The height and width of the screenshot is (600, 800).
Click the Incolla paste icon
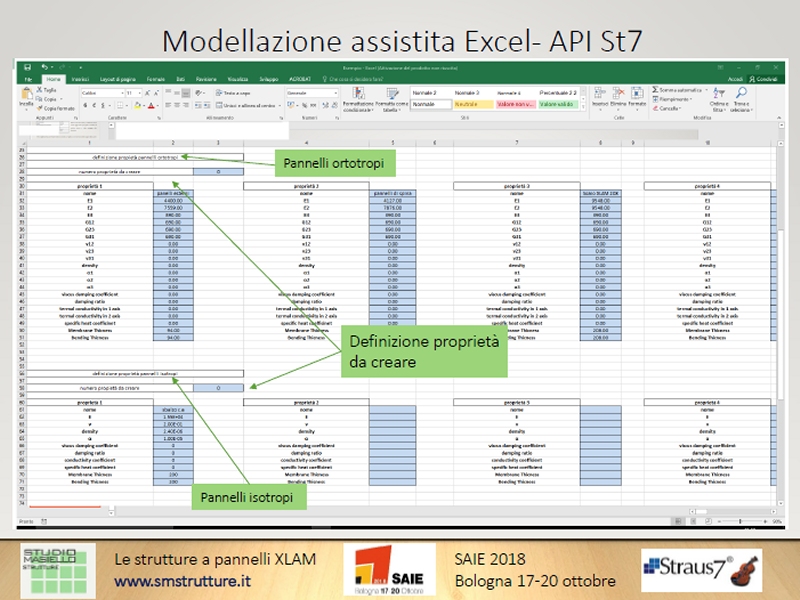(x=26, y=95)
